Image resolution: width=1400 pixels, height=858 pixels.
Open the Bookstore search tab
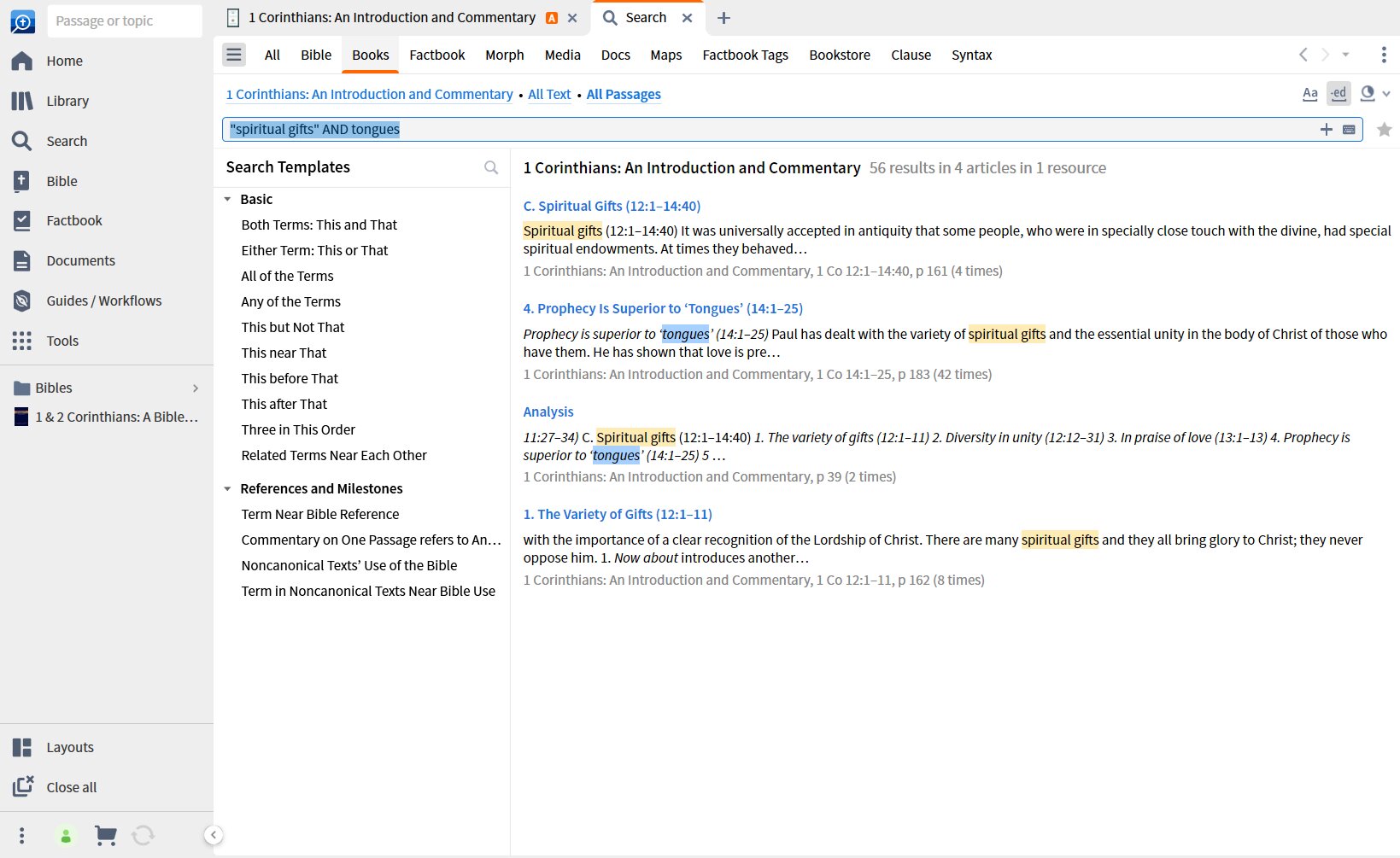click(x=840, y=55)
